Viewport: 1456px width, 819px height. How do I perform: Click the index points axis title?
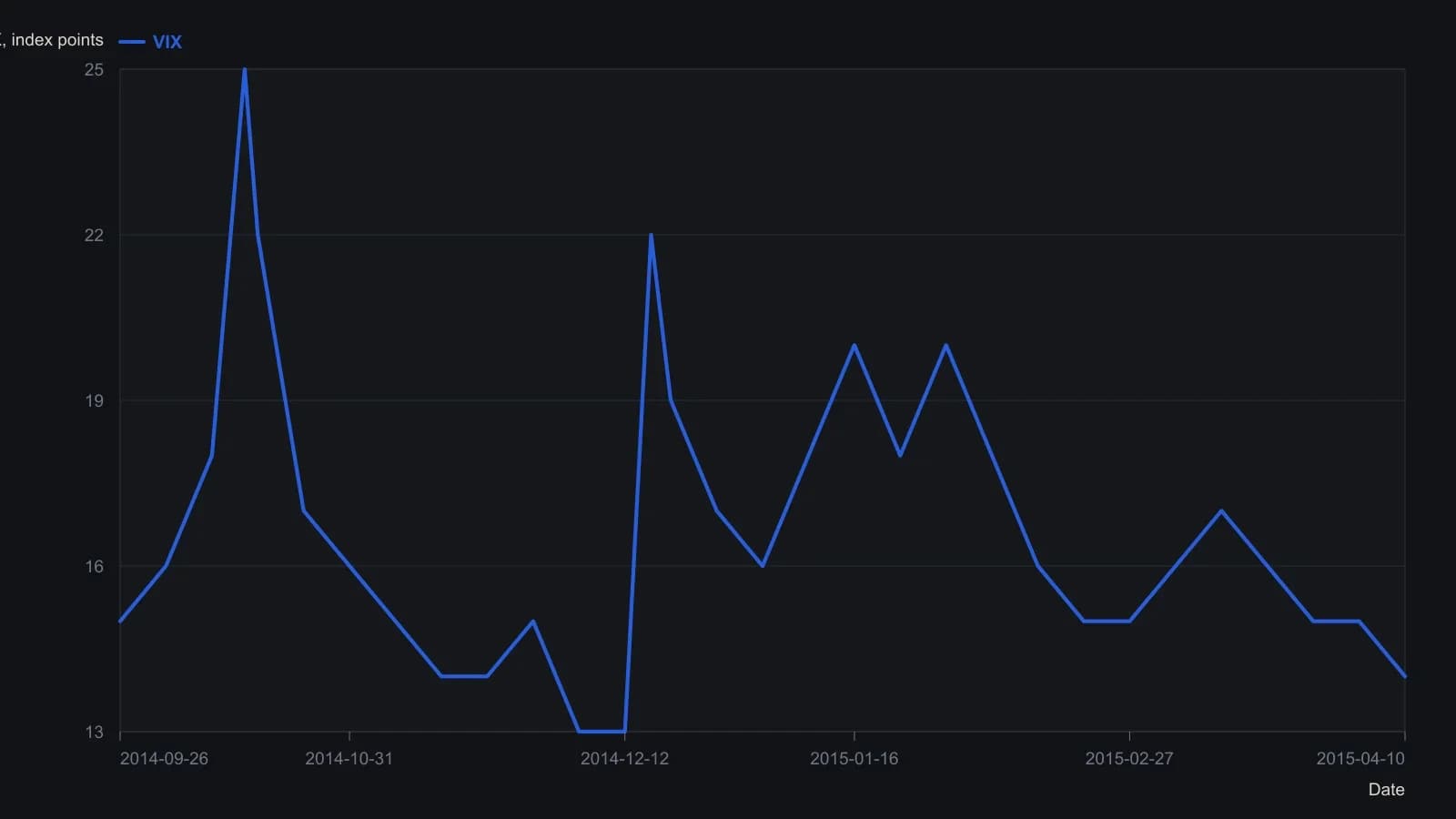tap(52, 40)
